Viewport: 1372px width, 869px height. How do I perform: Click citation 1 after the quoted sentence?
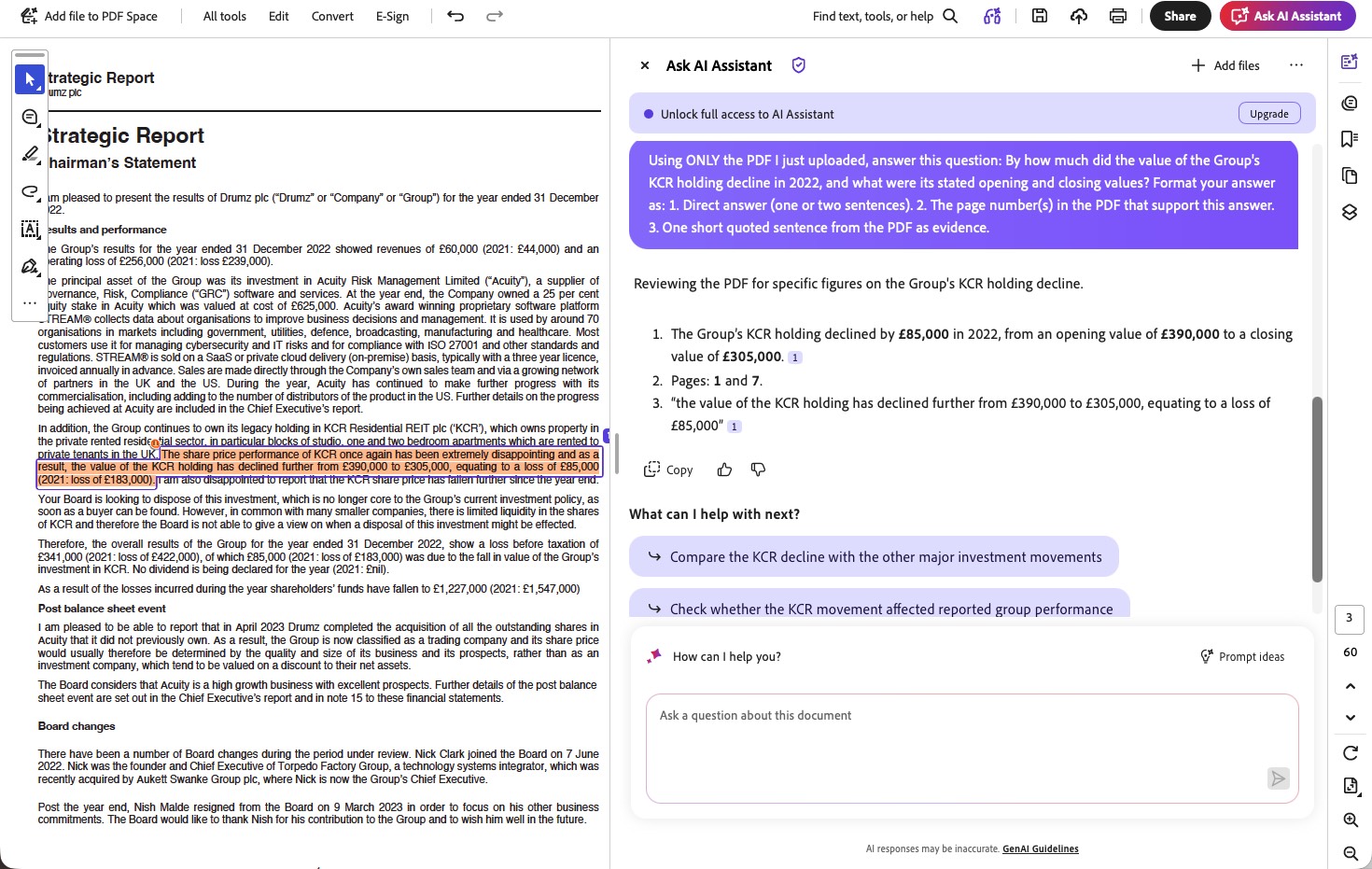click(735, 427)
